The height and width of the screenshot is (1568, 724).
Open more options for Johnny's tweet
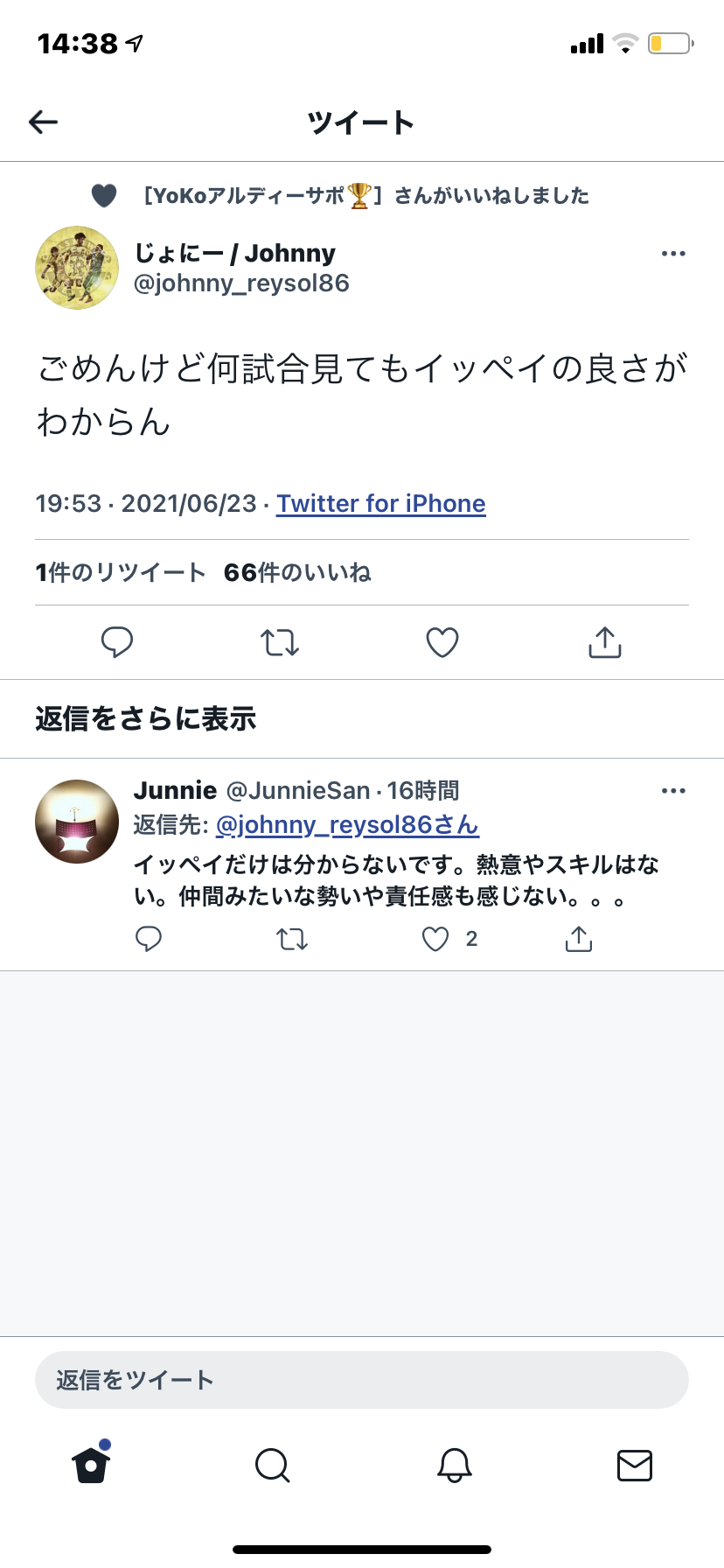point(673,254)
